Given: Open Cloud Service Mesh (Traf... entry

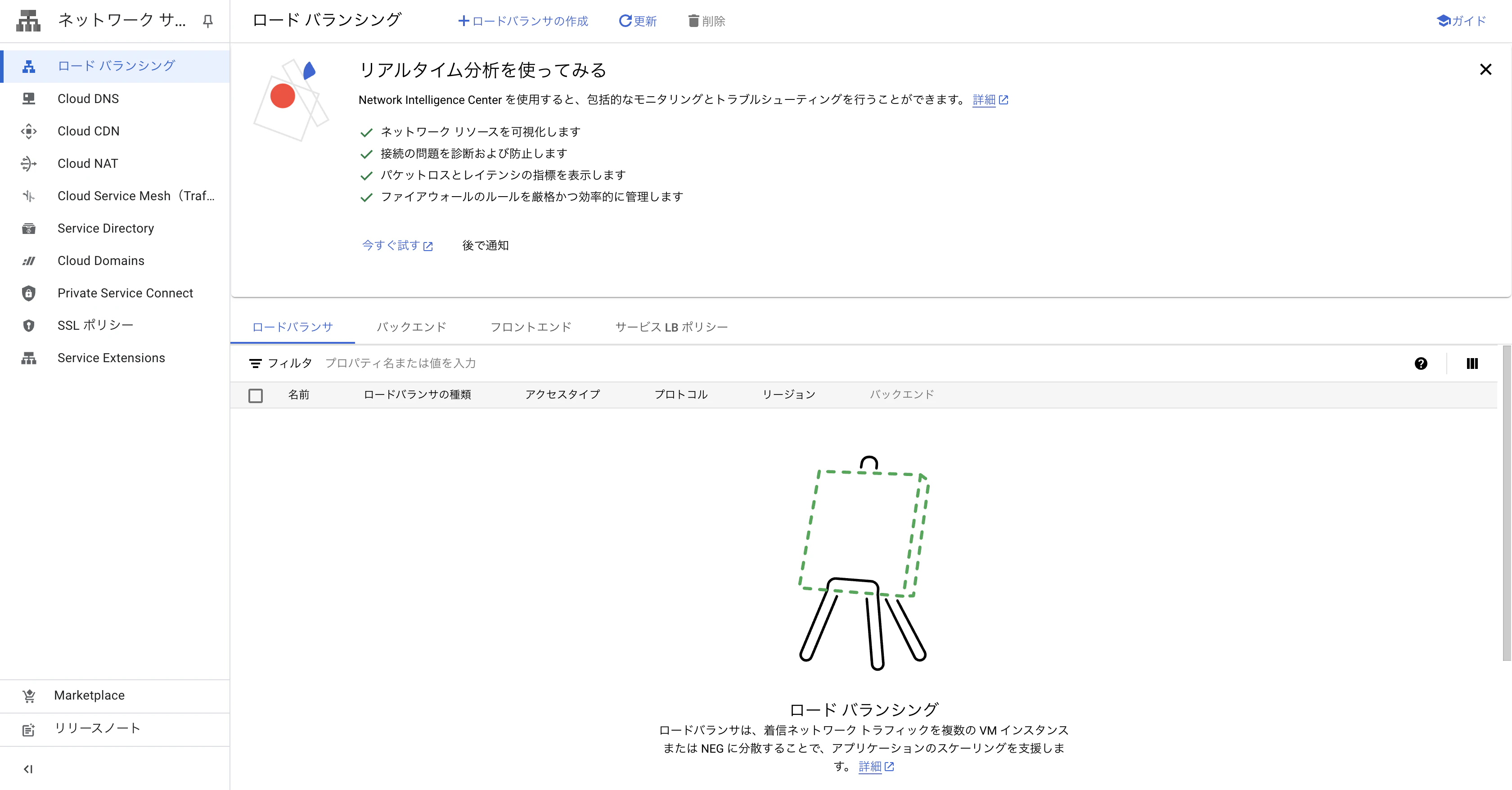Looking at the screenshot, I should [116, 196].
